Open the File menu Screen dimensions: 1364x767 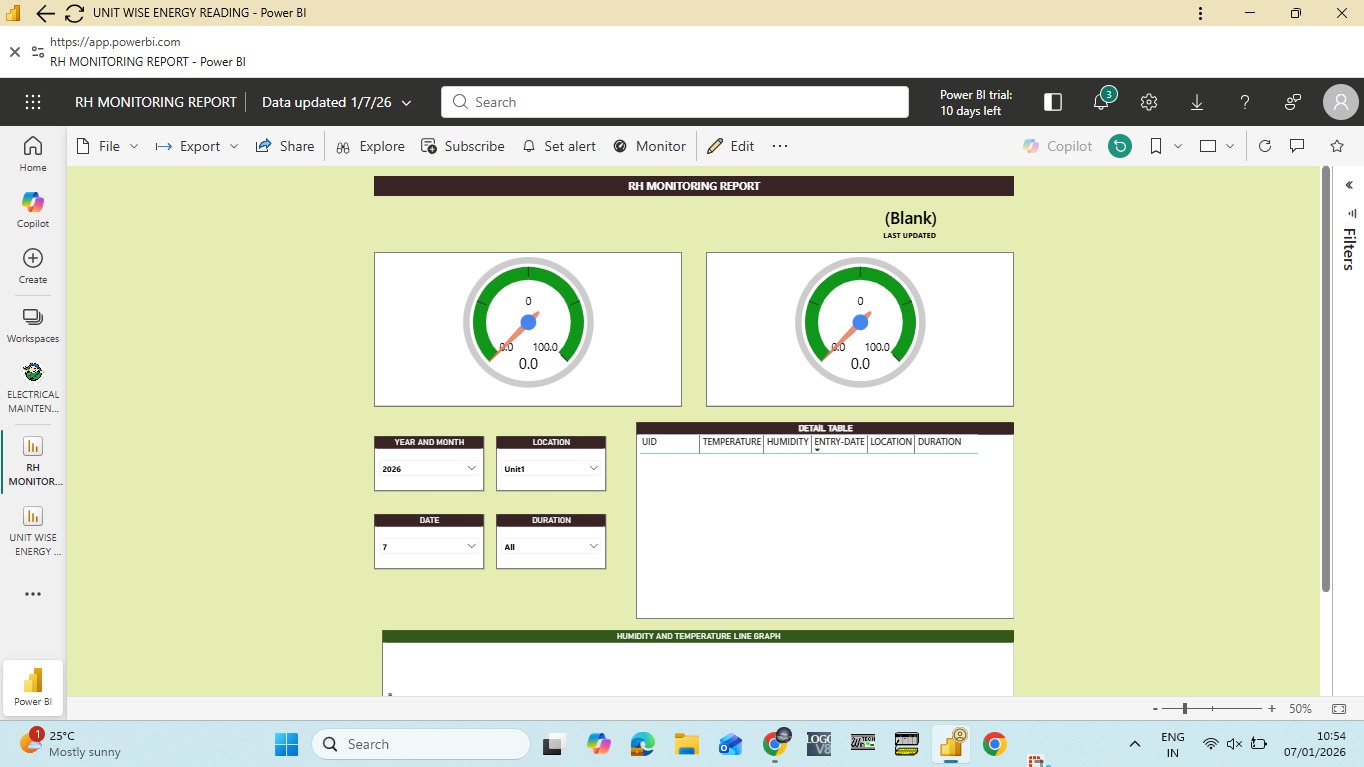point(108,146)
